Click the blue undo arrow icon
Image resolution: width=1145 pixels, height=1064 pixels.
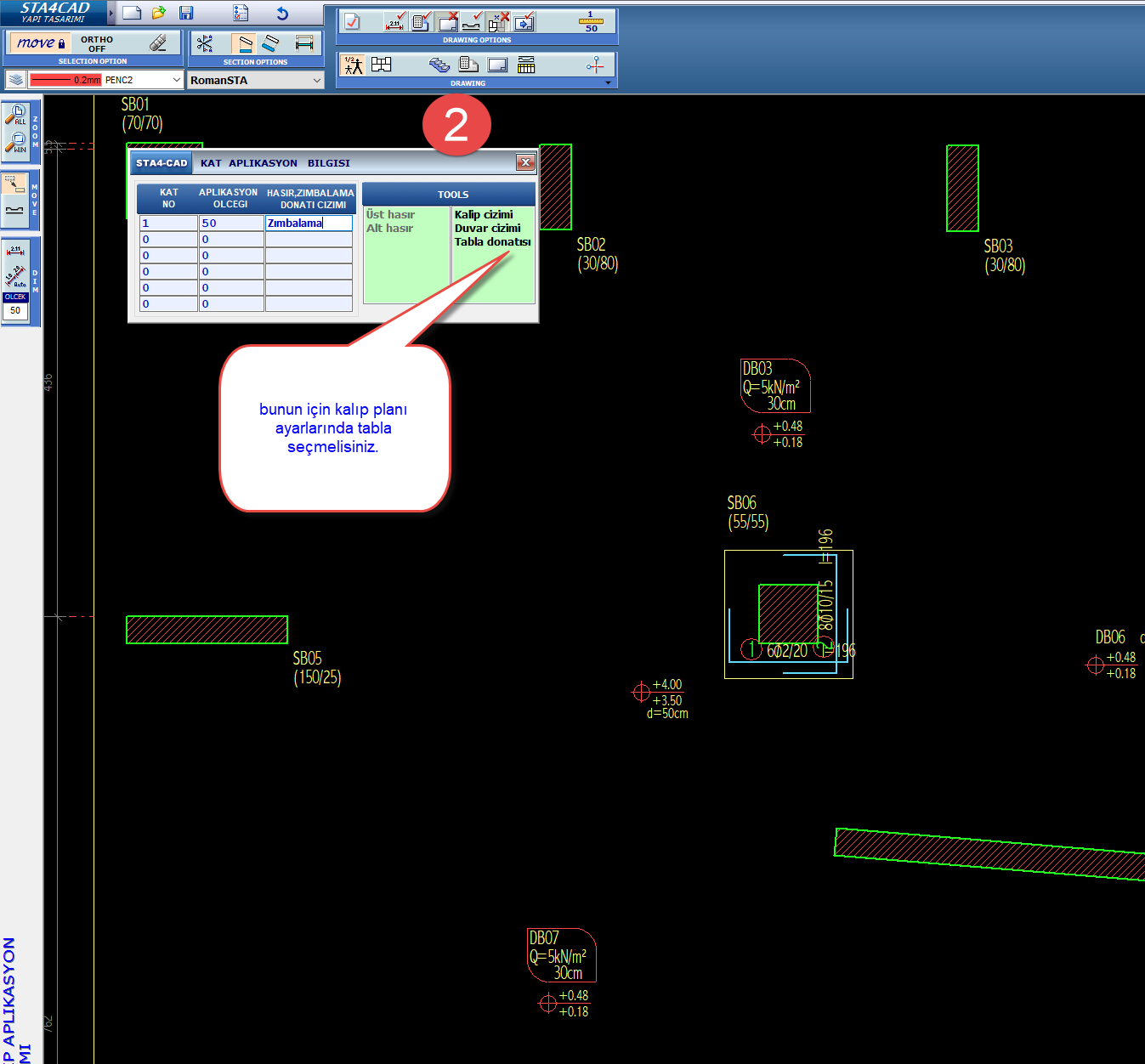click(x=282, y=13)
